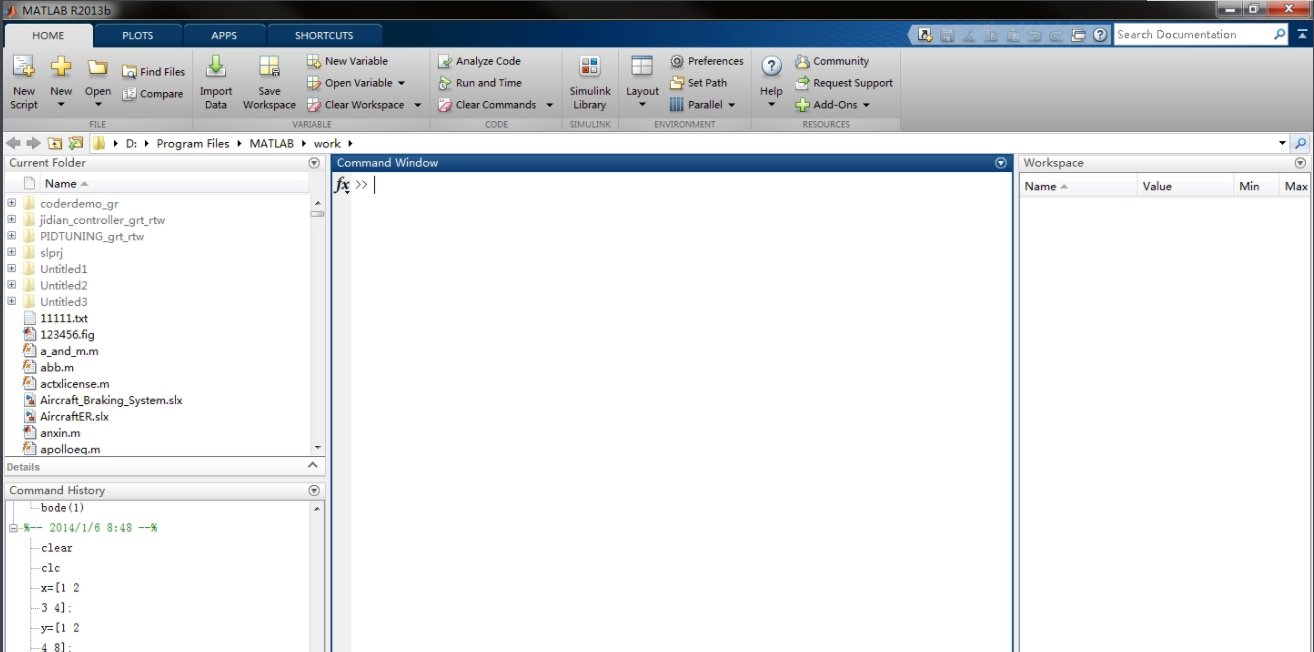Image resolution: width=1314 pixels, height=652 pixels.
Task: Collapse the 2014/1/6 command history group
Action: pyautogui.click(x=14, y=528)
